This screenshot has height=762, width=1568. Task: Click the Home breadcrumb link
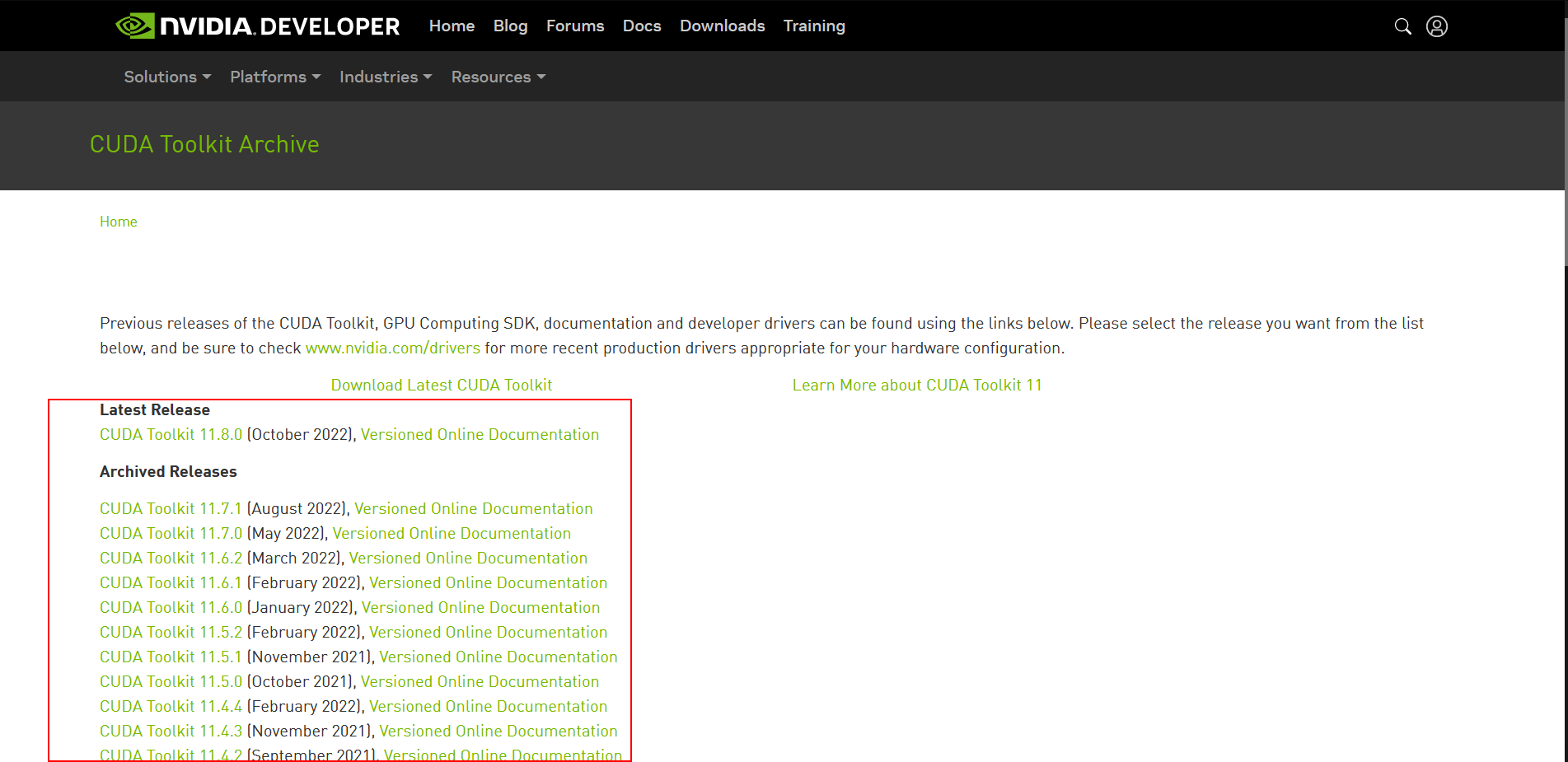(119, 222)
